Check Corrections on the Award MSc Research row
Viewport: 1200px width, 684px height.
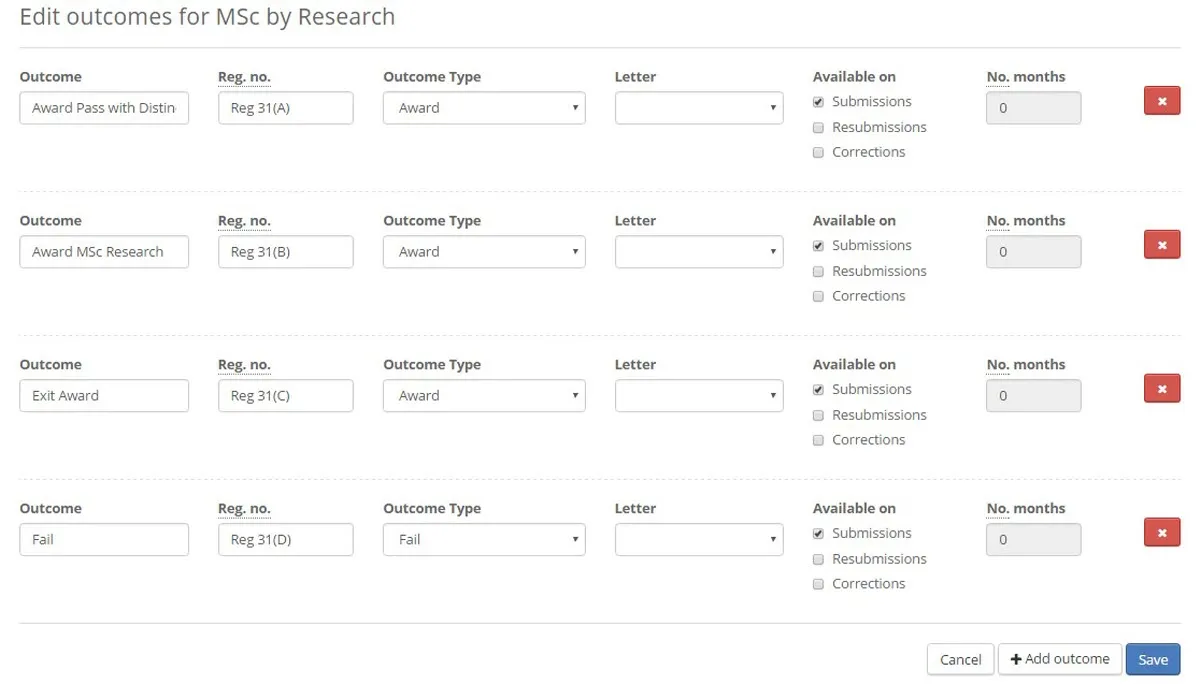click(818, 295)
